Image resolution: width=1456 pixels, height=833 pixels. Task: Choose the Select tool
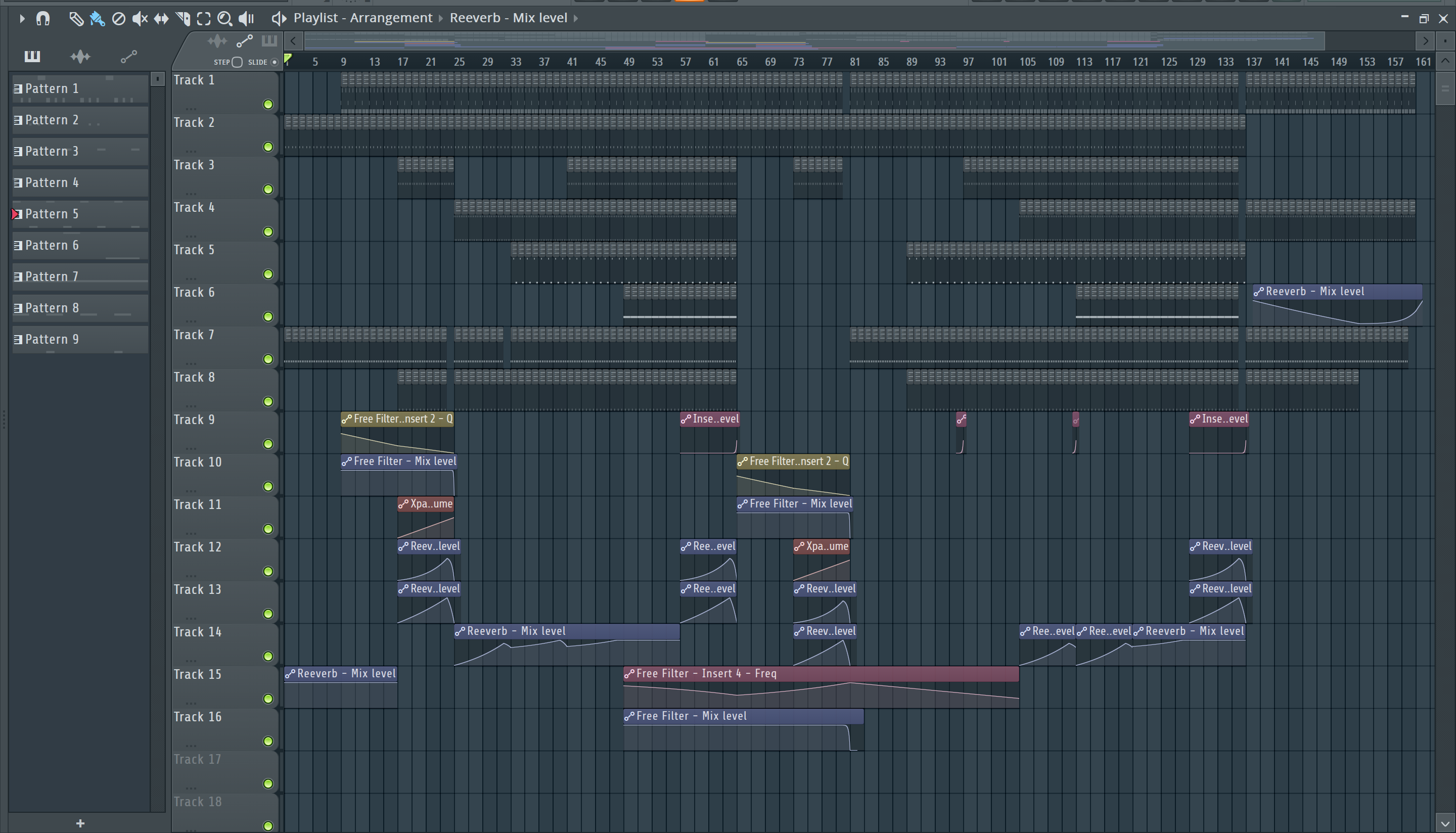(x=204, y=18)
